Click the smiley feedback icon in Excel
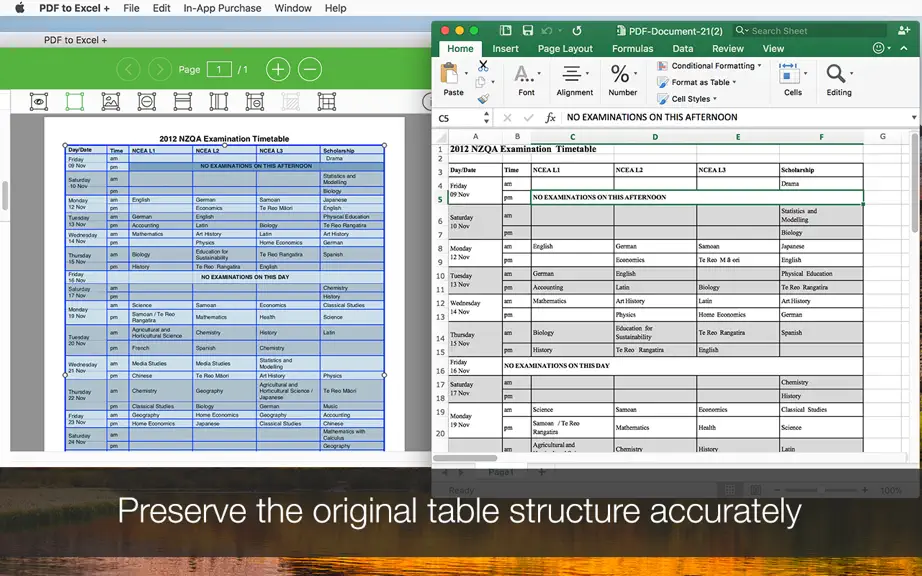This screenshot has width=922, height=576. (878, 48)
